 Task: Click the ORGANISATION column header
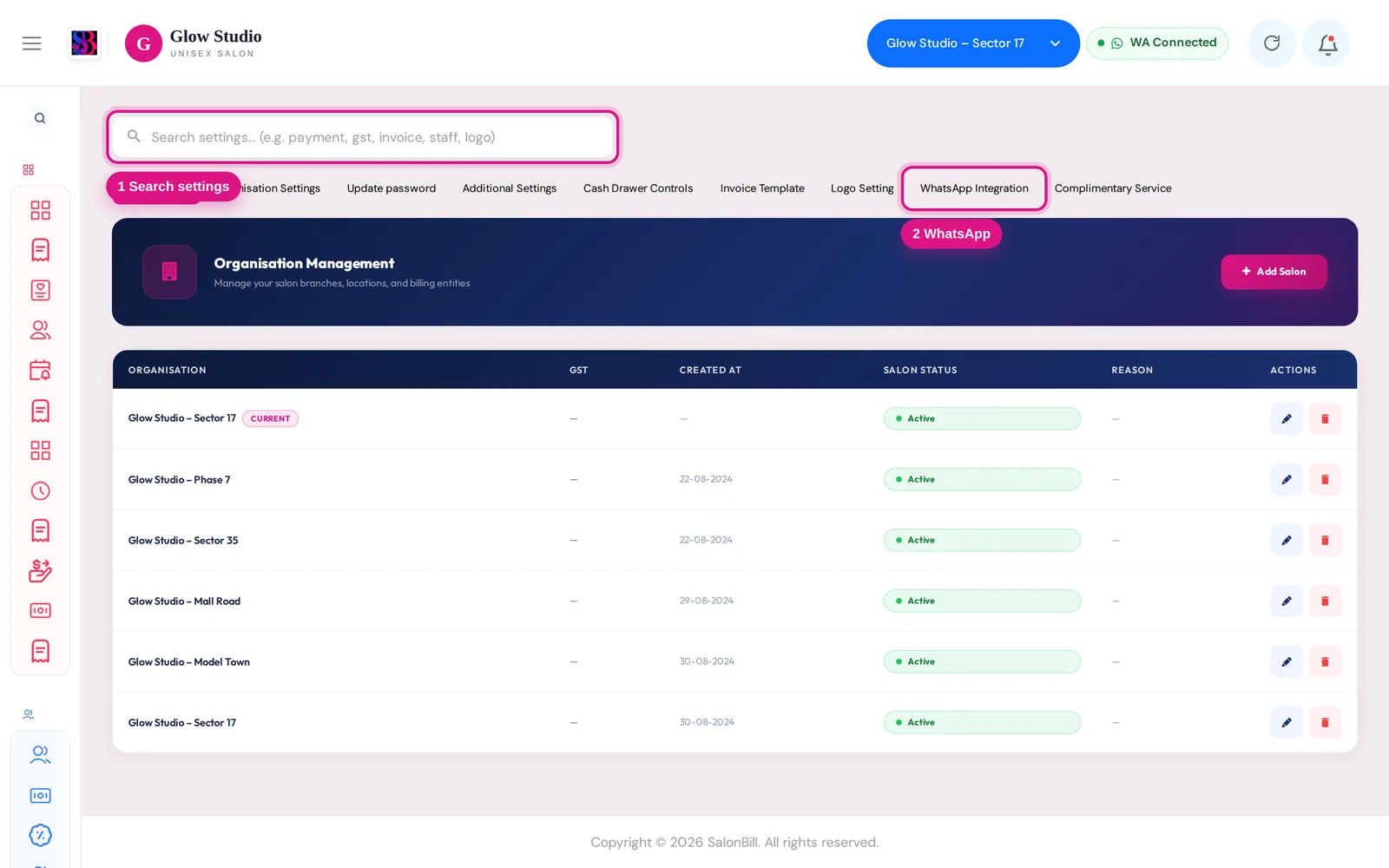(168, 370)
